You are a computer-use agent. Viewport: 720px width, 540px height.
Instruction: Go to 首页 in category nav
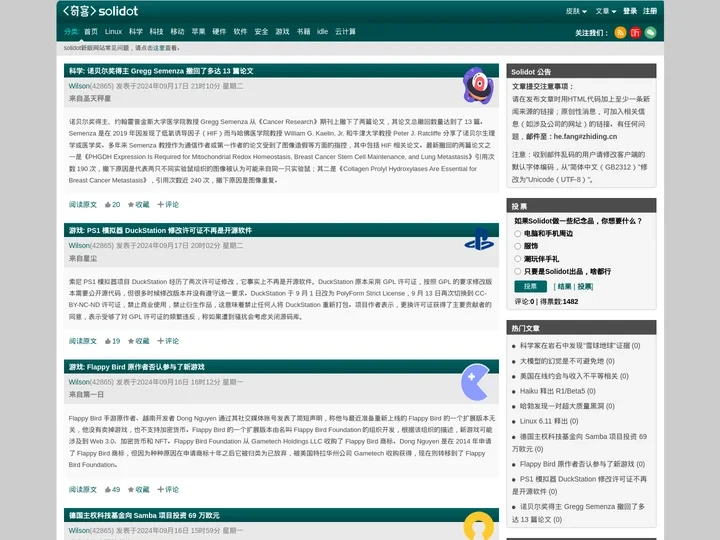click(x=91, y=32)
